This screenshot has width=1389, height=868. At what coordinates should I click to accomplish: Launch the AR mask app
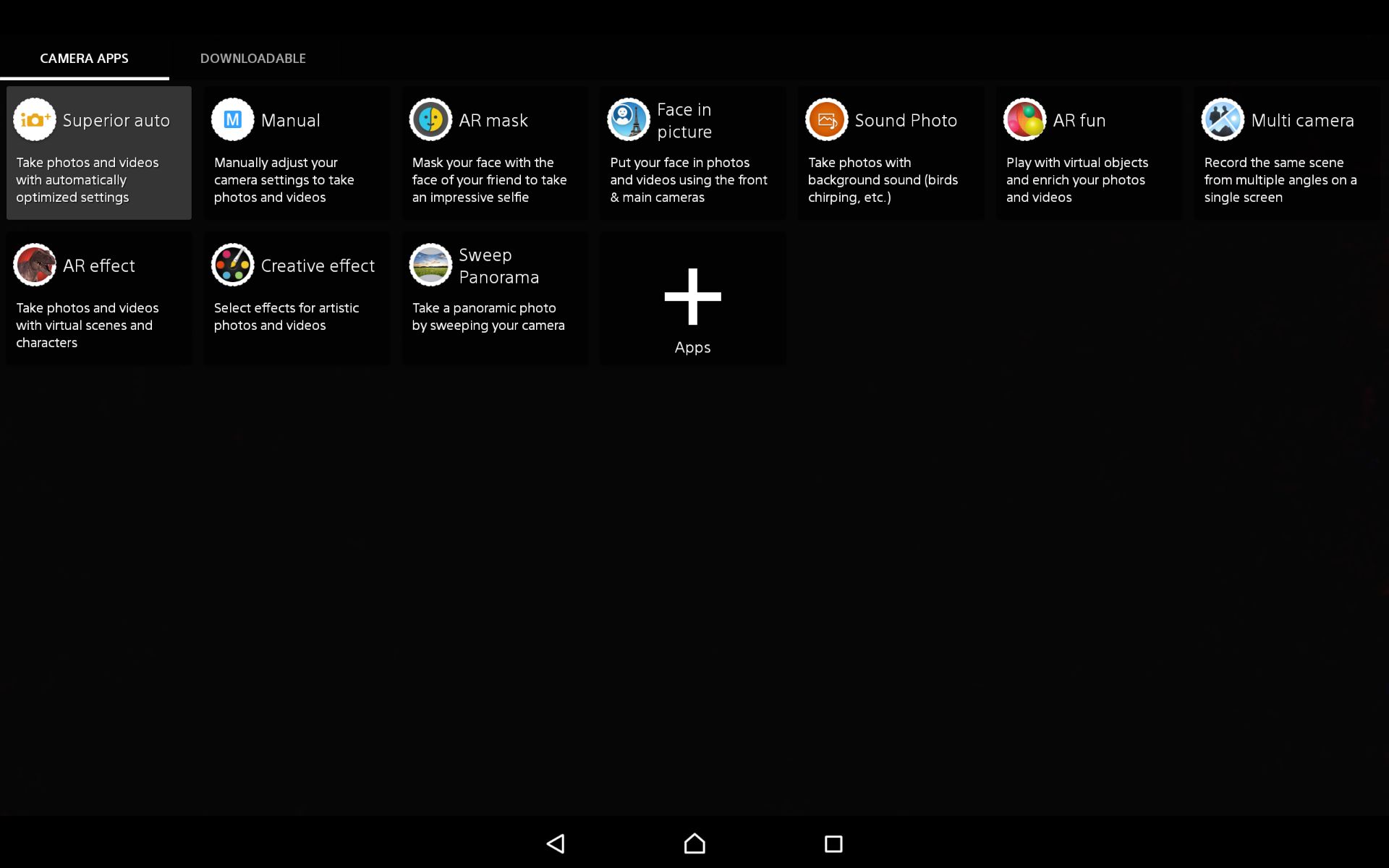coord(495,152)
